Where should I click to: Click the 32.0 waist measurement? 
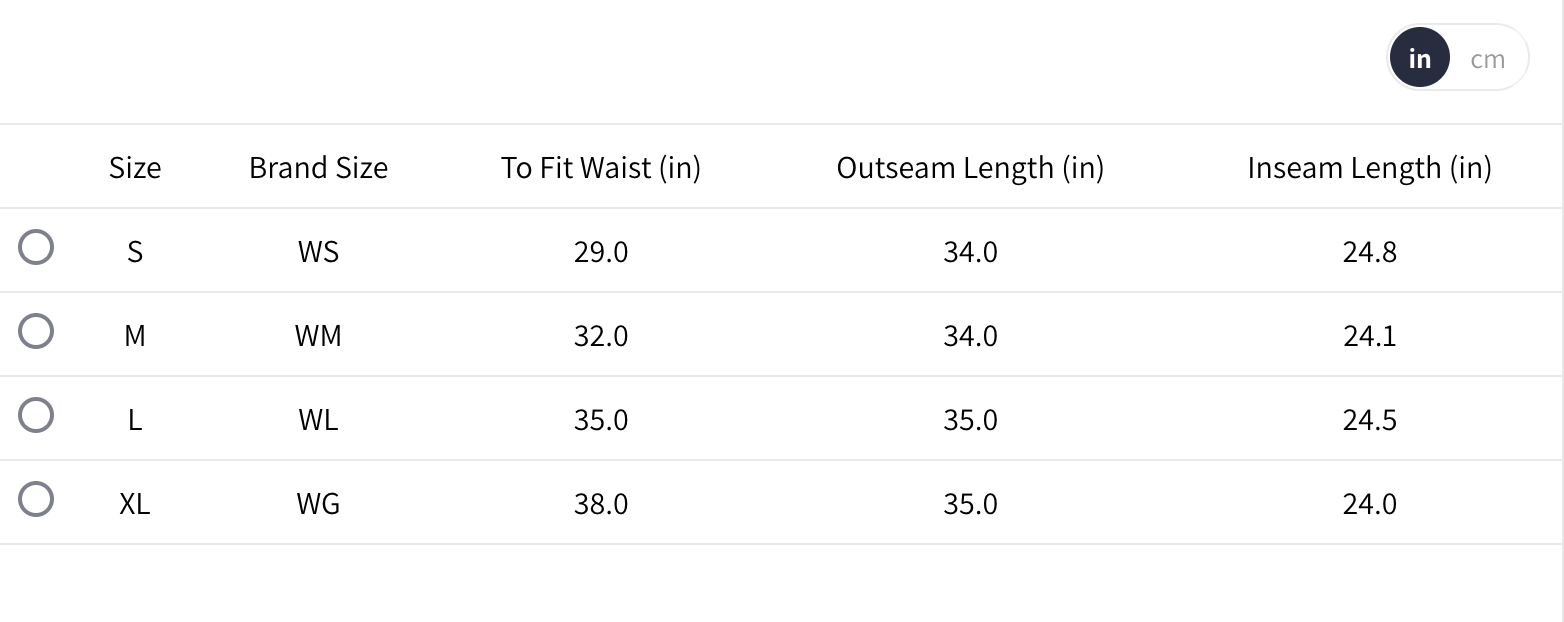pos(601,335)
